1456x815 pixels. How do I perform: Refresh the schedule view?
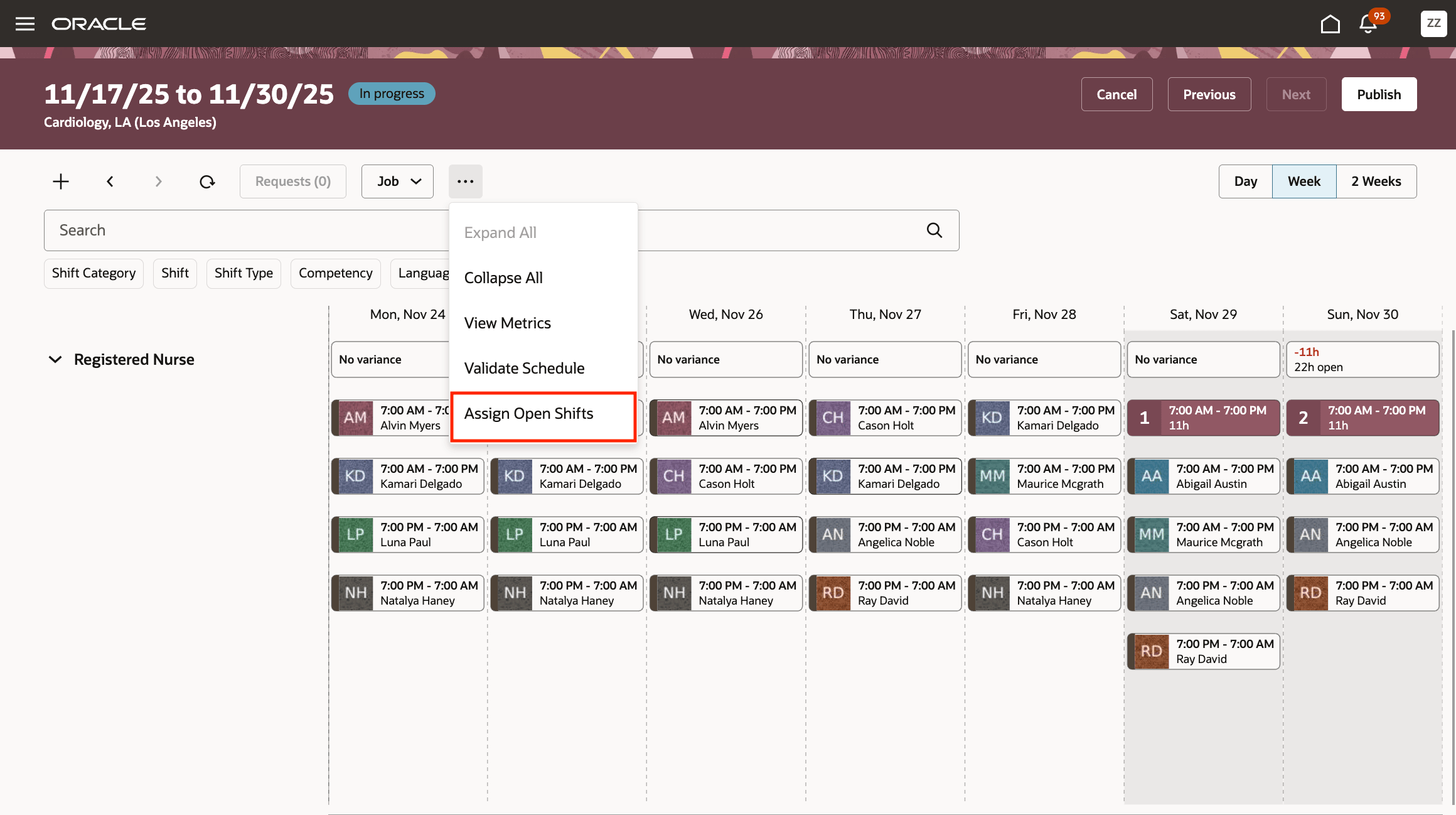207,181
